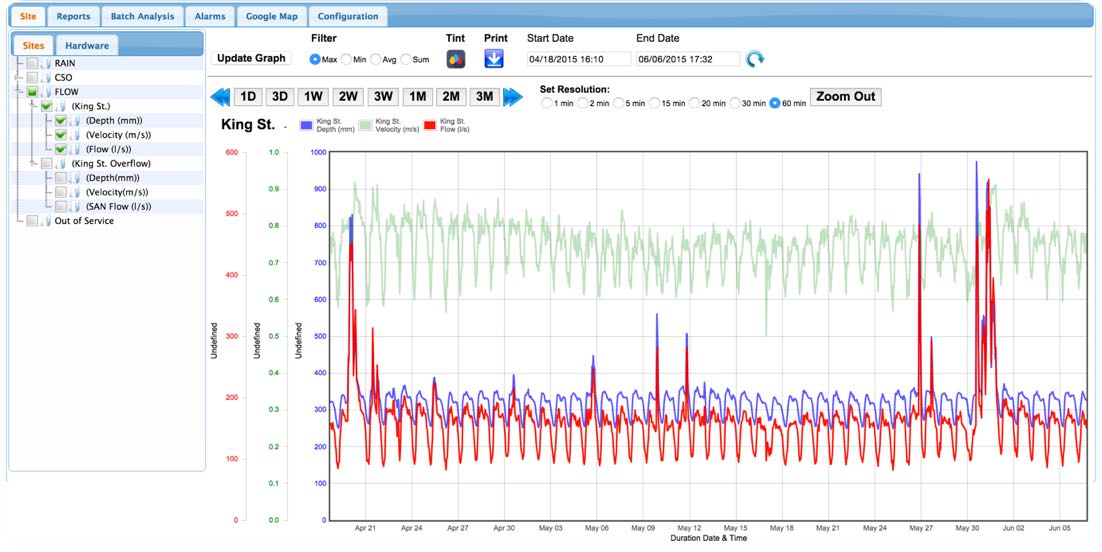Open the Tint color tool icon

click(455, 59)
